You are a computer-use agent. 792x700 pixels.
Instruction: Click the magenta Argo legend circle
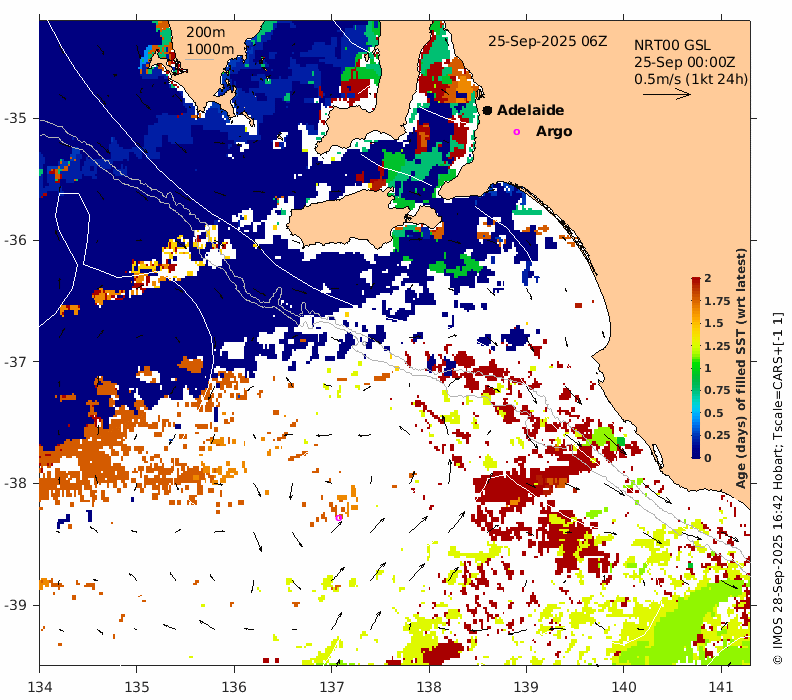(x=516, y=132)
